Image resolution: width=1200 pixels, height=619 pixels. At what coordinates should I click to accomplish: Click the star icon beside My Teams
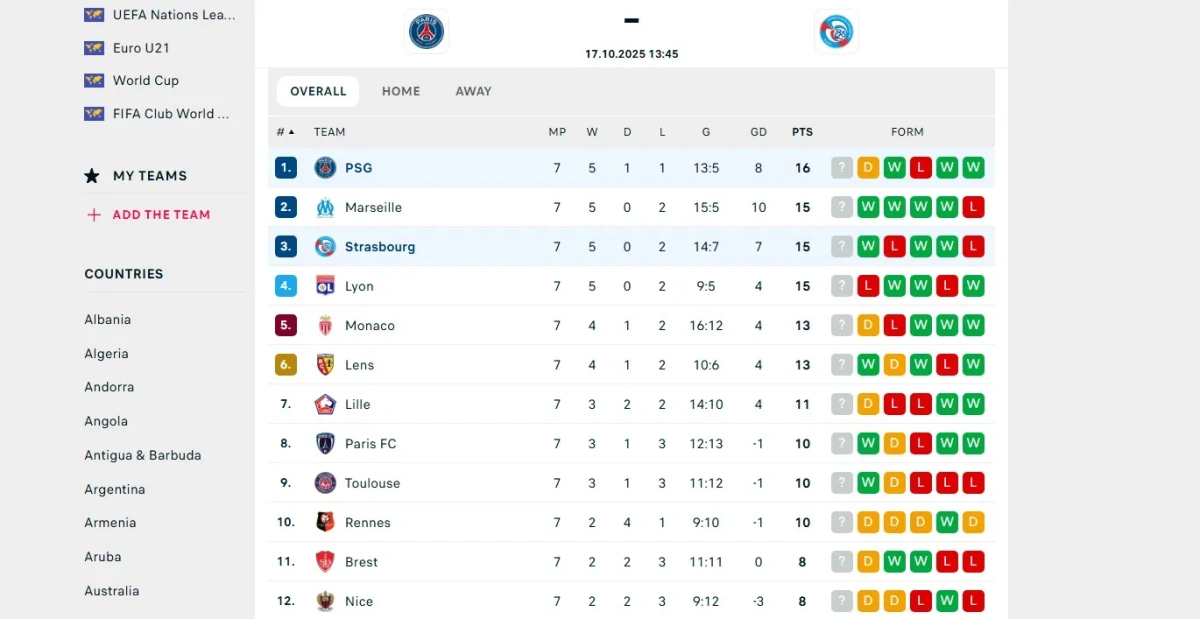coord(92,176)
